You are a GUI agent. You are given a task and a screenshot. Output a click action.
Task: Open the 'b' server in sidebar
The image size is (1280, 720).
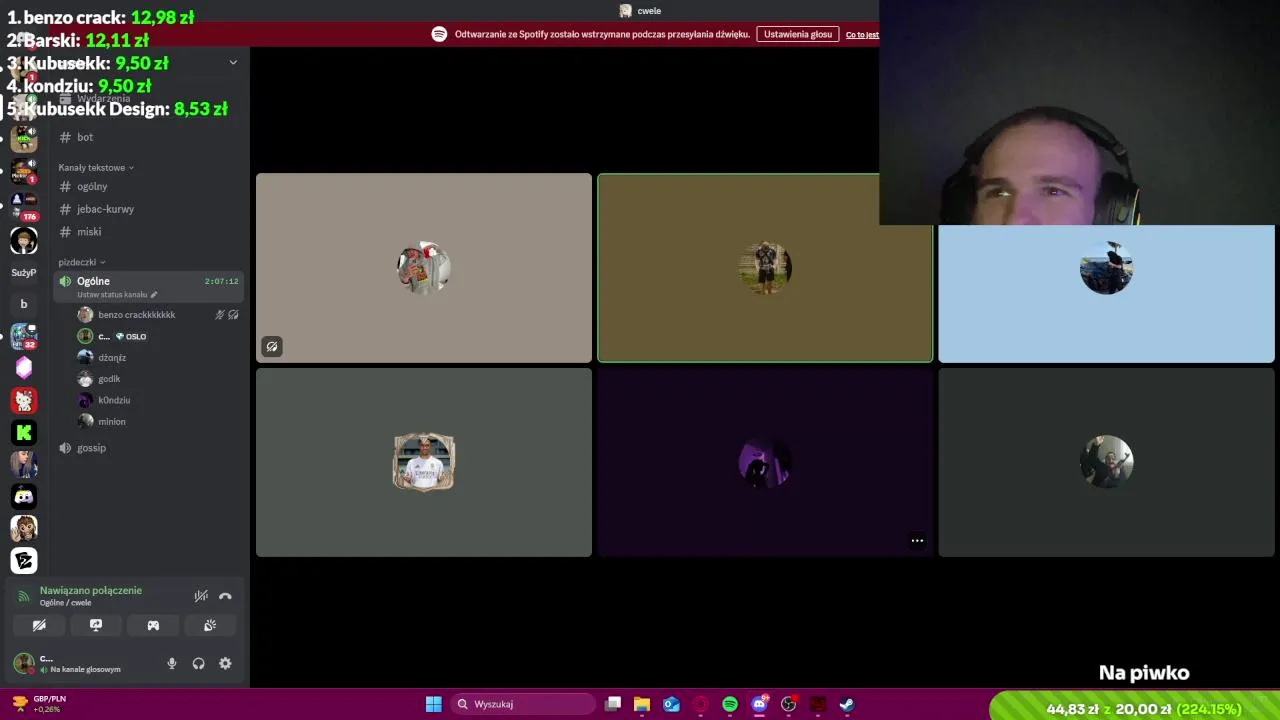(x=24, y=304)
